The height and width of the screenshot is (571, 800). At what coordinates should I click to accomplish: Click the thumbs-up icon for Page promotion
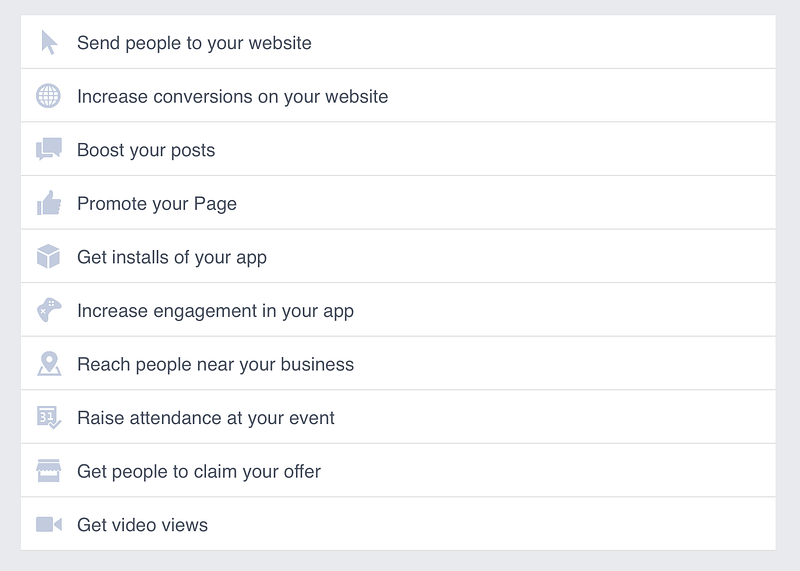49,203
